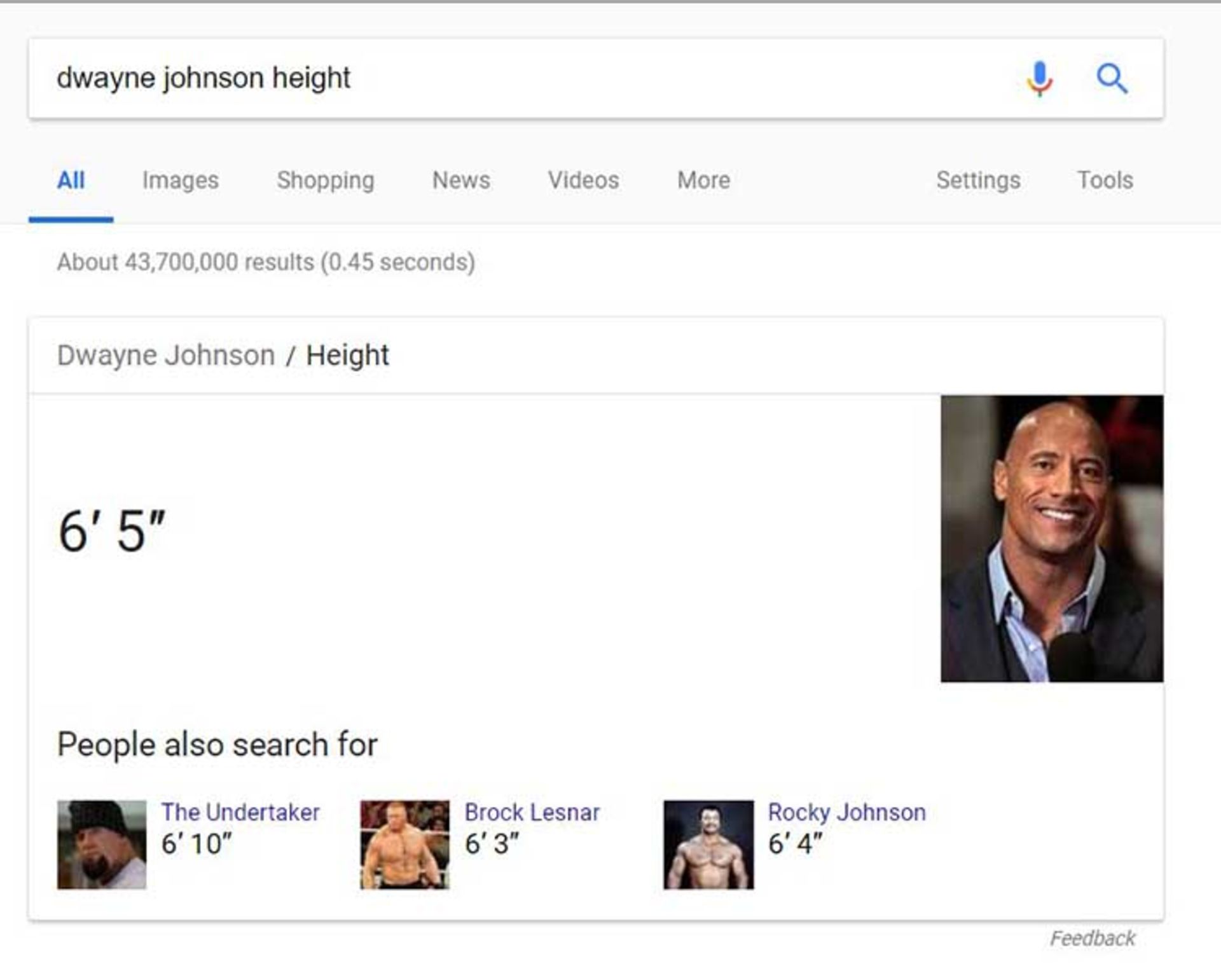The image size is (1221, 980).
Task: Expand the More menu
Action: [703, 180]
